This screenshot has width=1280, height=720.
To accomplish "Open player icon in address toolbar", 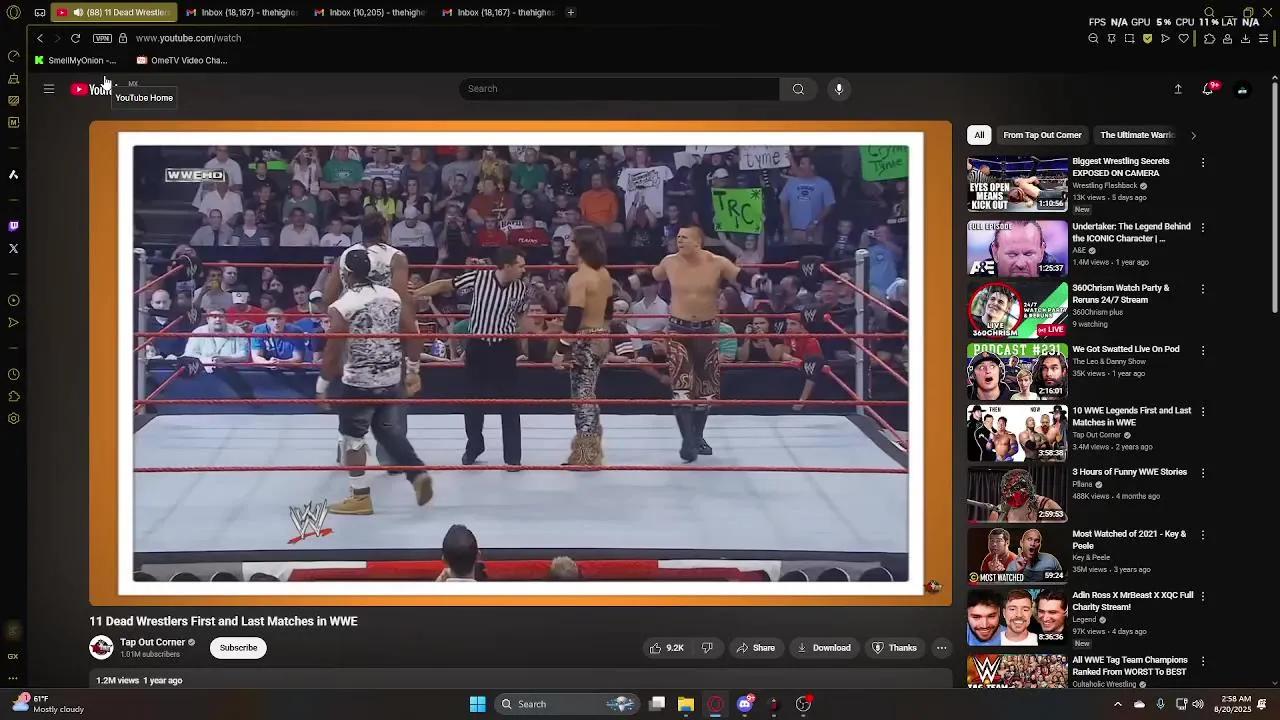I will pyautogui.click(x=1165, y=38).
